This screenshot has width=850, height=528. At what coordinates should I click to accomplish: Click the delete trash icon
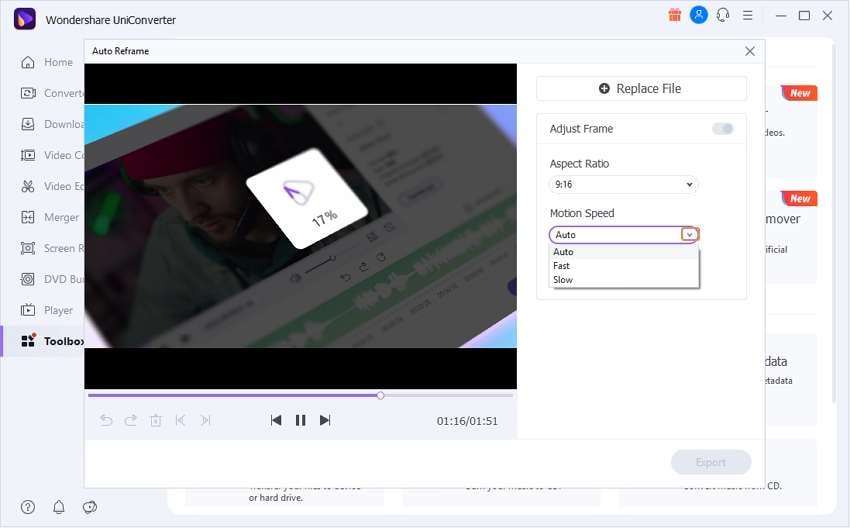coord(156,421)
